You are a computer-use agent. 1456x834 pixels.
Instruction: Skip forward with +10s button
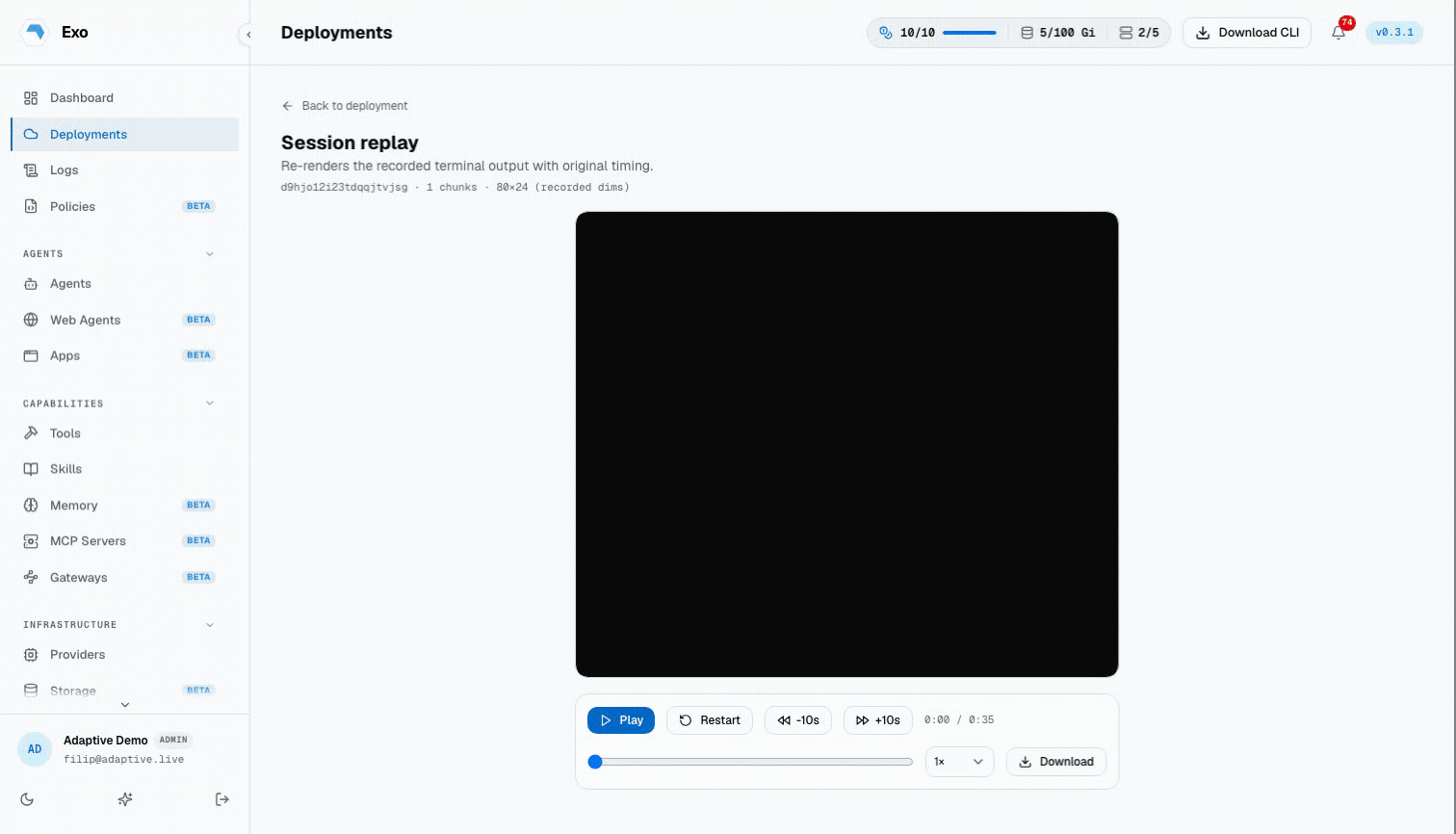click(x=878, y=720)
